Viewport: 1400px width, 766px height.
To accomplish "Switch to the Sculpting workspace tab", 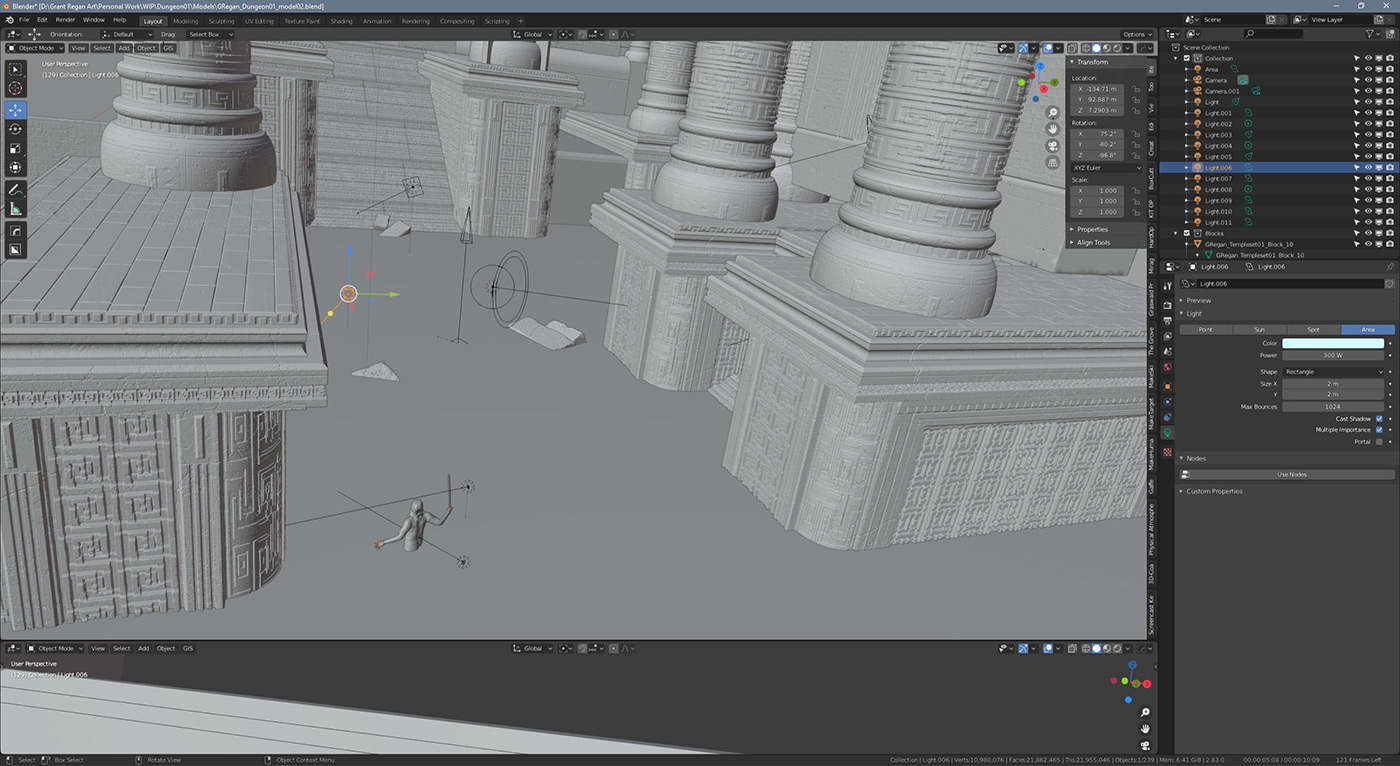I will (221, 21).
